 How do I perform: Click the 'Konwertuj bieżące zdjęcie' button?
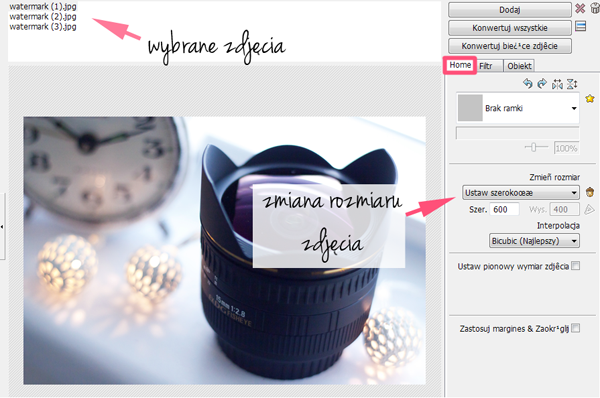click(510, 46)
